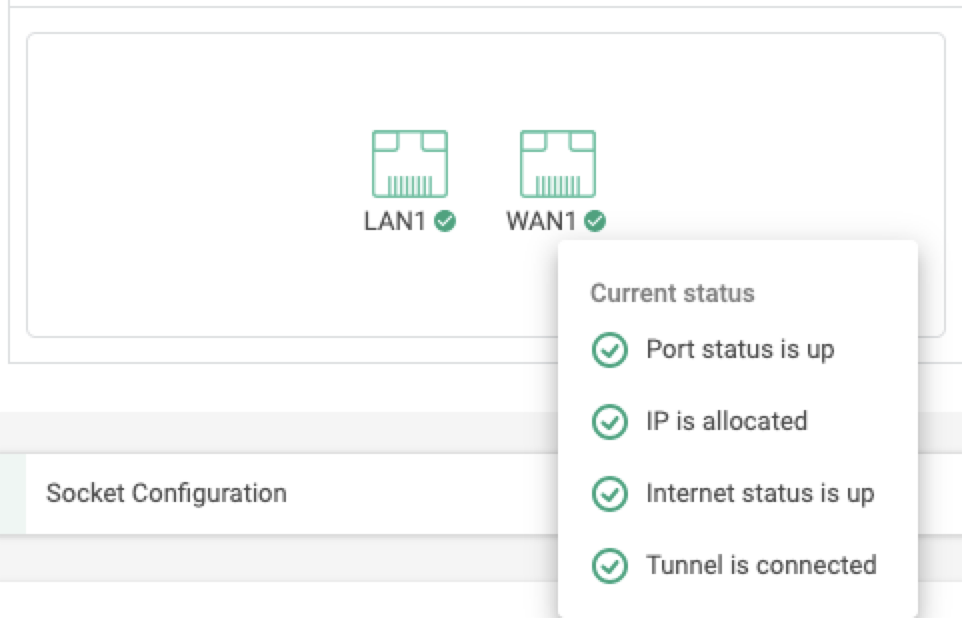Viewport: 962px width, 618px height.
Task: Click the "Internet status is up" text
Action: (x=761, y=493)
